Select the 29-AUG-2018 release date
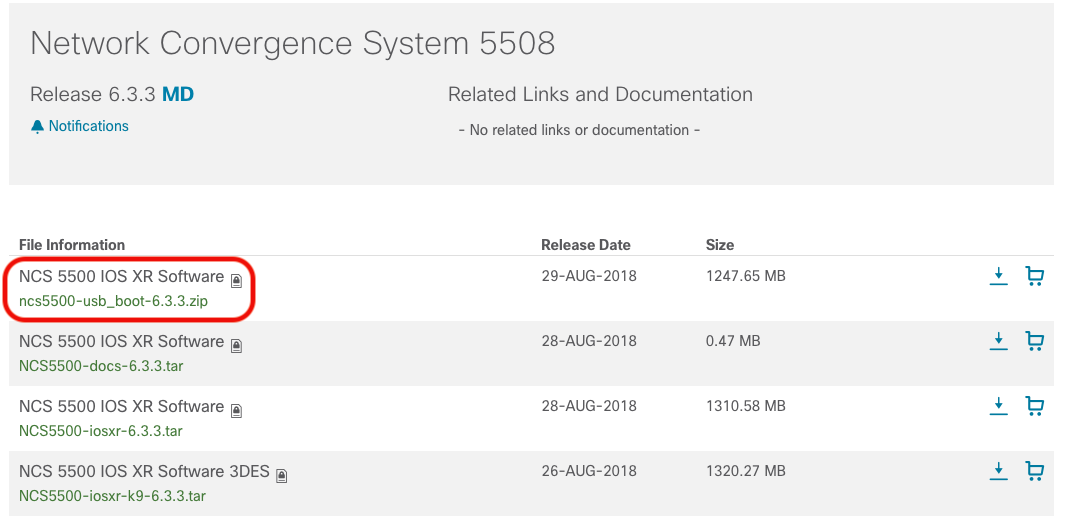 click(589, 276)
